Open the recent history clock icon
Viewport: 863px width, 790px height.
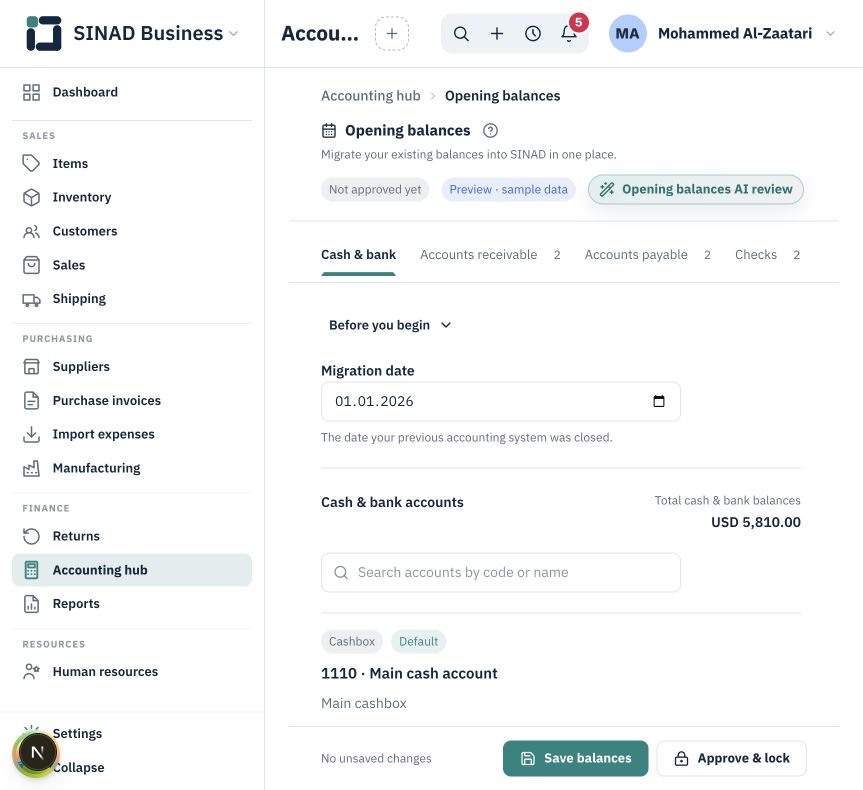533,34
